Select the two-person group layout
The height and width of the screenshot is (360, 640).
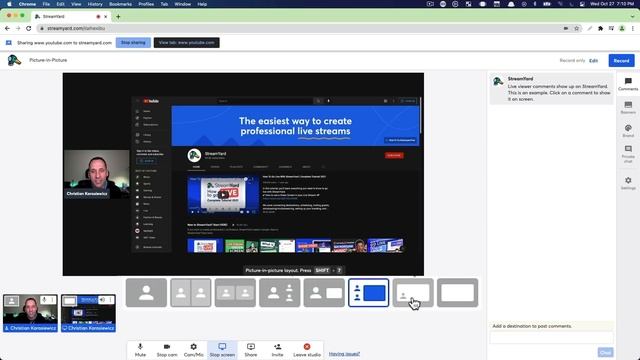pyautogui.click(x=235, y=293)
